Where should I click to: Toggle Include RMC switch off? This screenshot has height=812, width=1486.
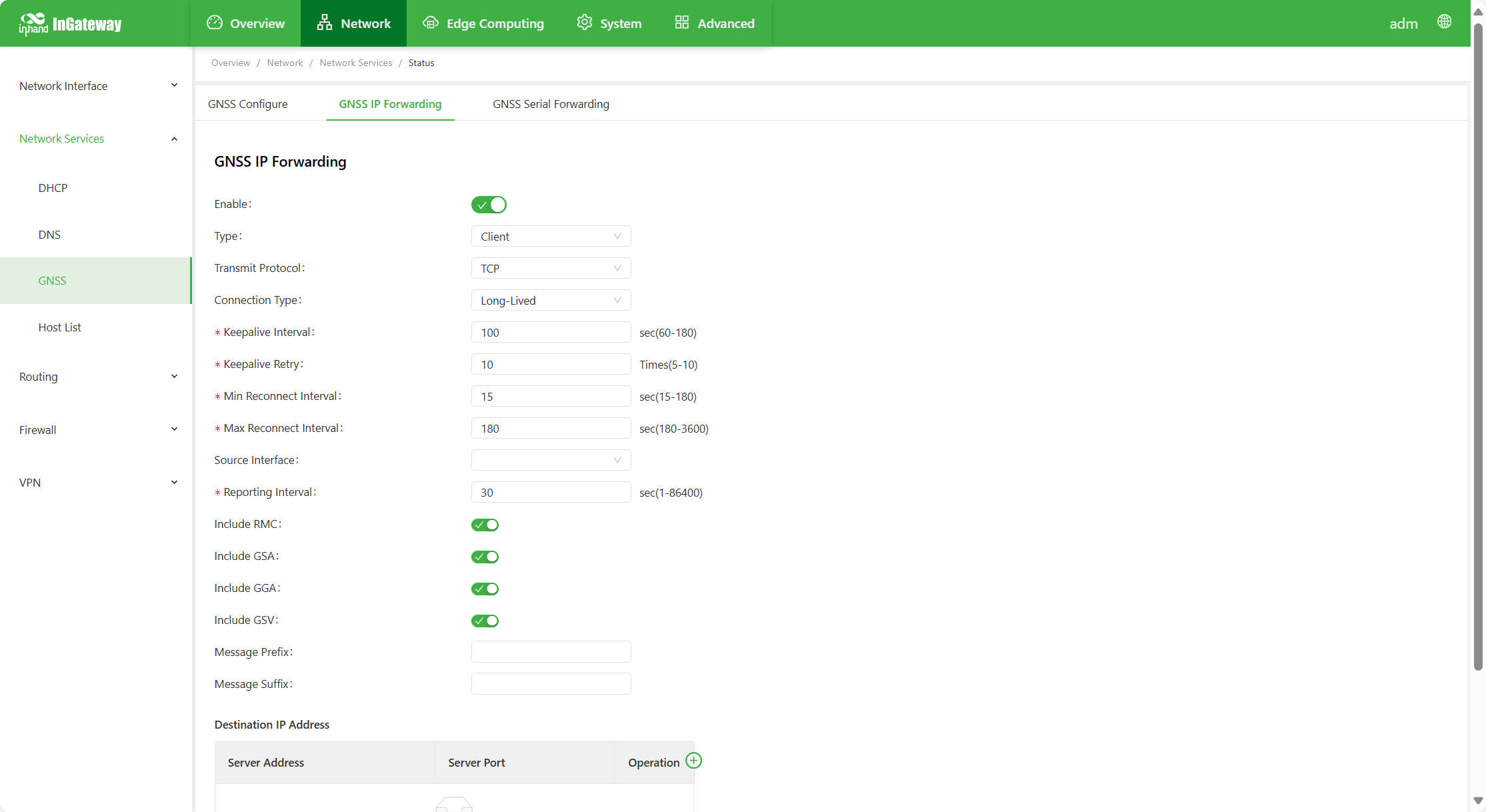(485, 525)
